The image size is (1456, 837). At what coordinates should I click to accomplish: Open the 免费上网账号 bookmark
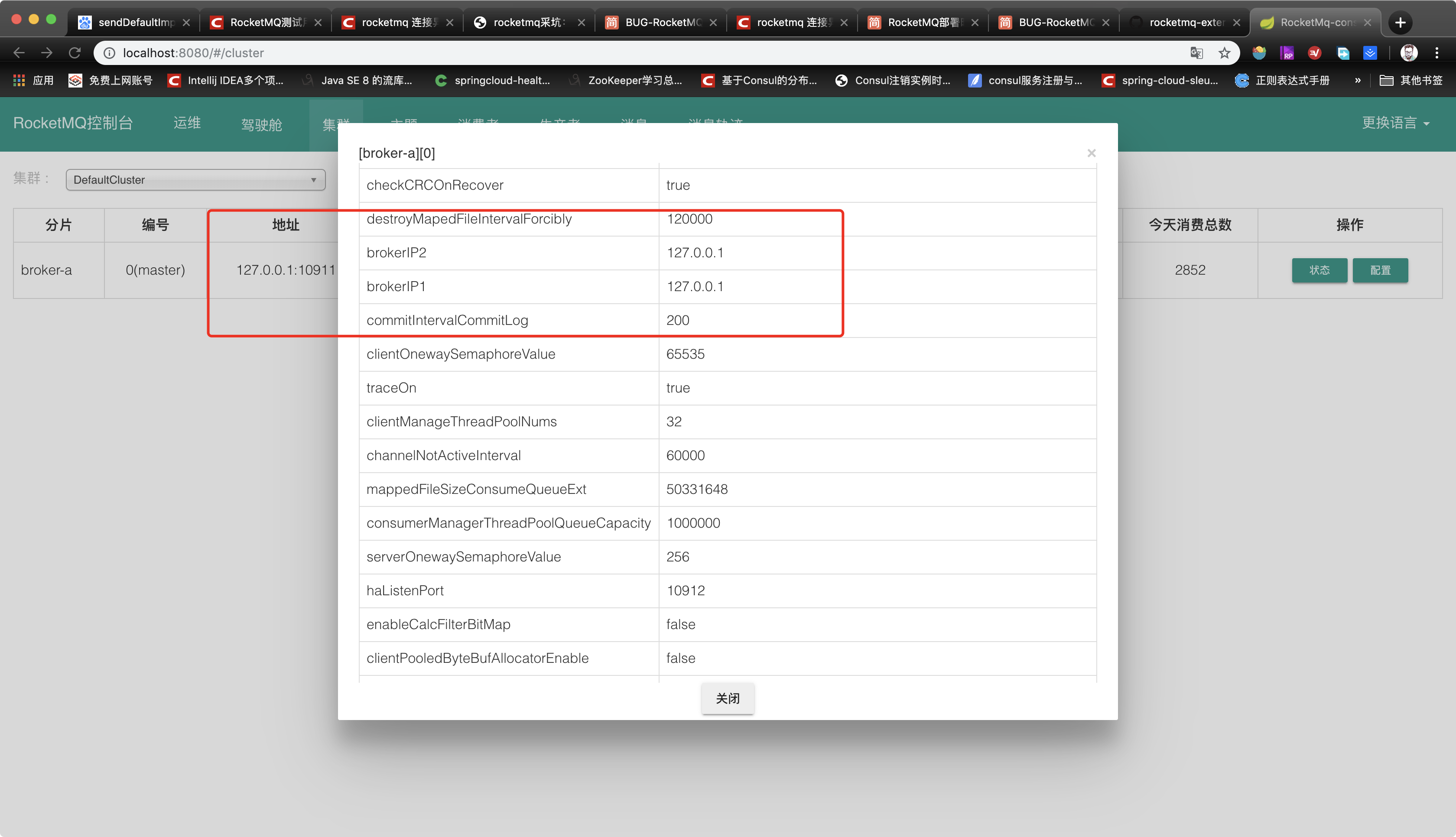tap(111, 81)
